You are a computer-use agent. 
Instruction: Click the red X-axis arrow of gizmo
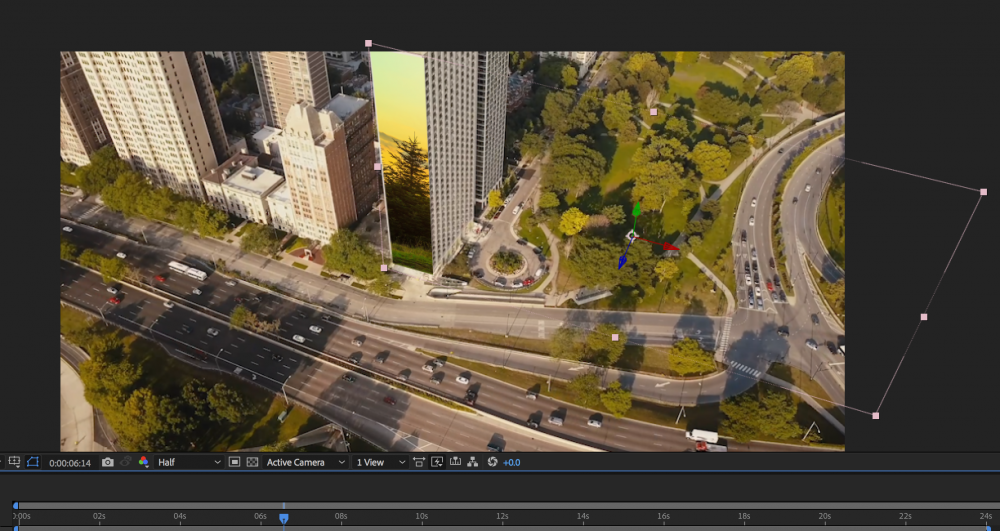pos(670,246)
